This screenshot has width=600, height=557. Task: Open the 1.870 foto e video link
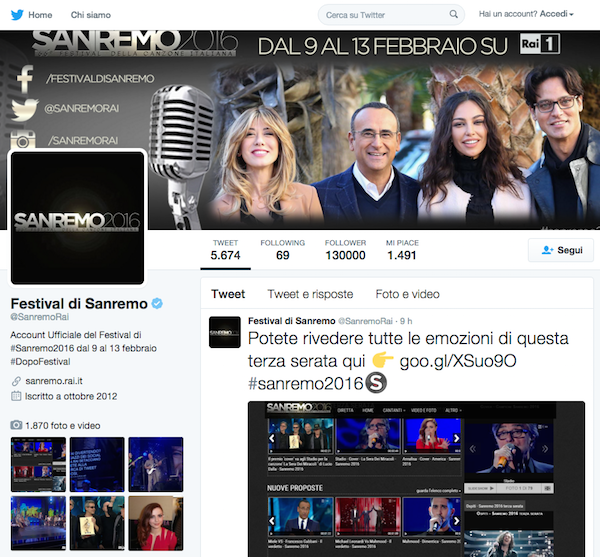(x=63, y=425)
